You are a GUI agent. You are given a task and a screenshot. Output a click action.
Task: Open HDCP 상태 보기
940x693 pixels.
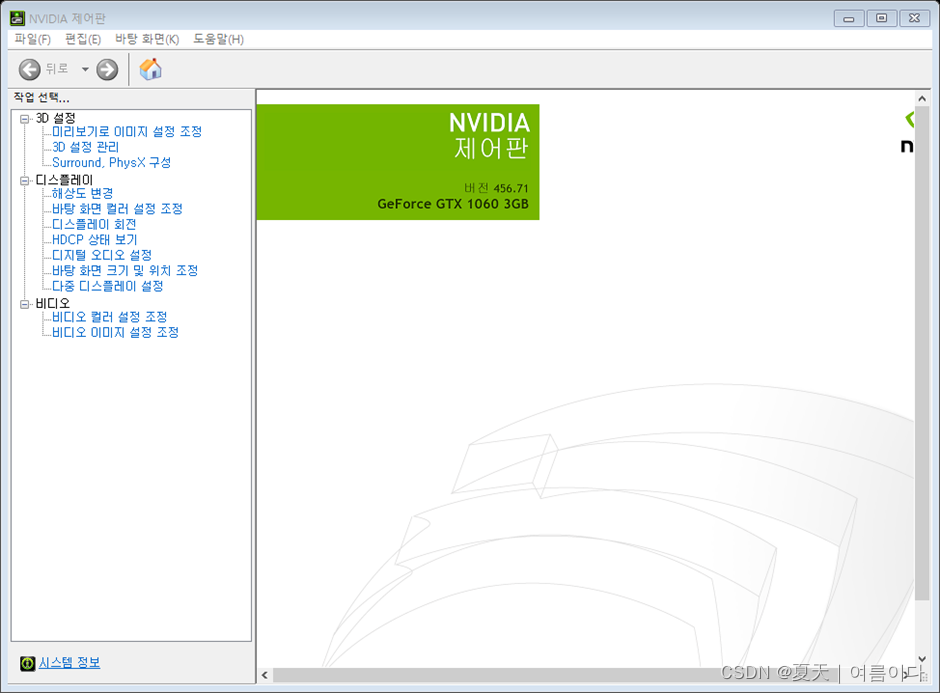click(95, 240)
